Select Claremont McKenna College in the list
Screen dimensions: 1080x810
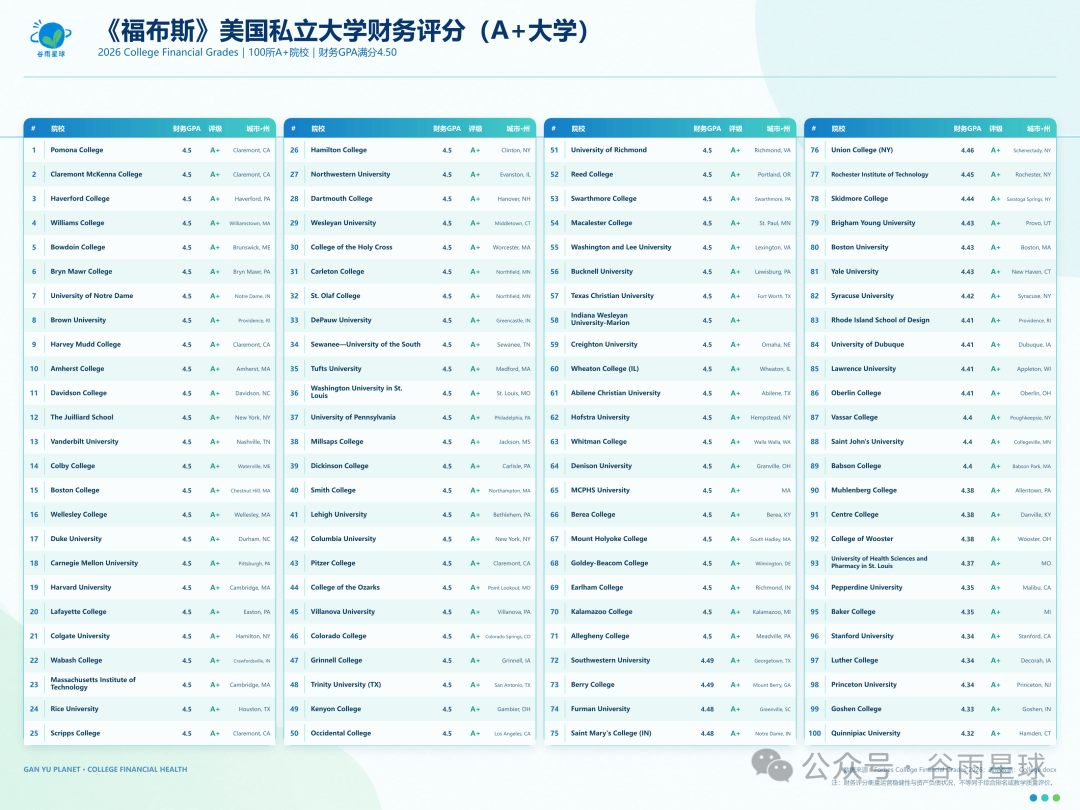pos(96,174)
